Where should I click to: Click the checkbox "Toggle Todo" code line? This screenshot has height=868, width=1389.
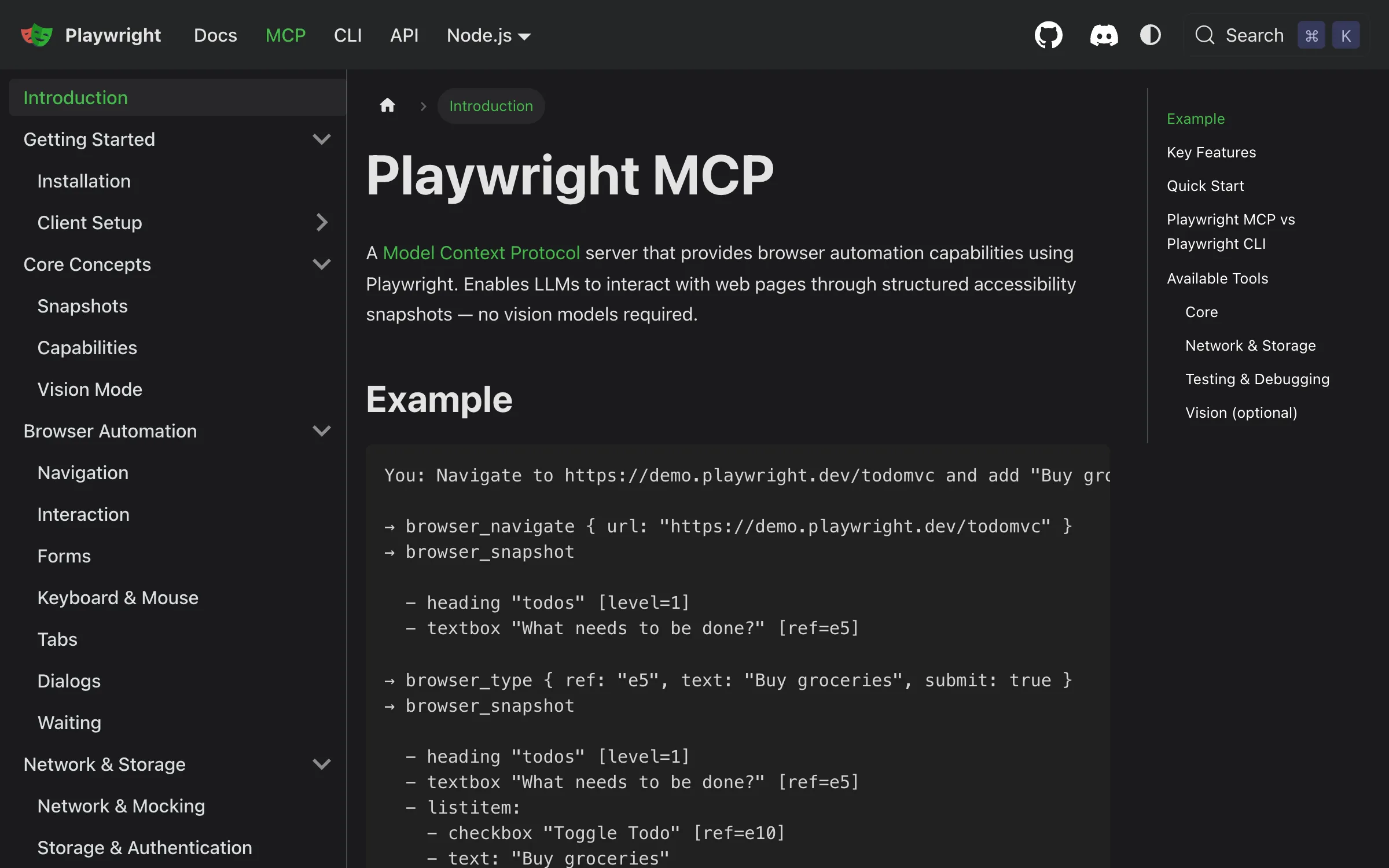pos(606,833)
